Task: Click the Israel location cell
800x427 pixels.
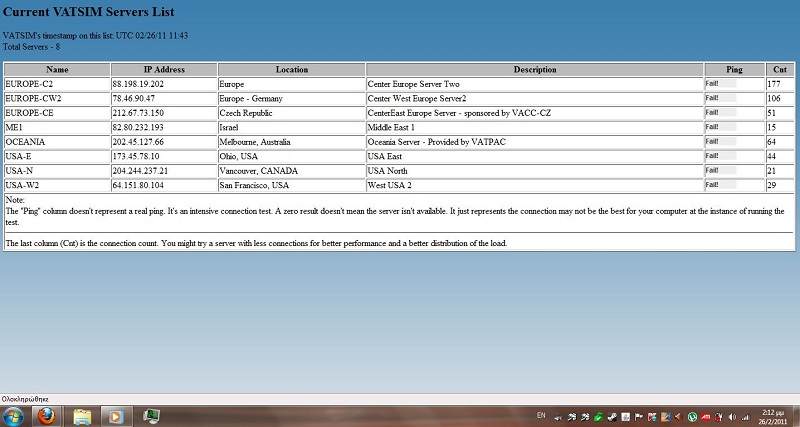Action: [292, 128]
